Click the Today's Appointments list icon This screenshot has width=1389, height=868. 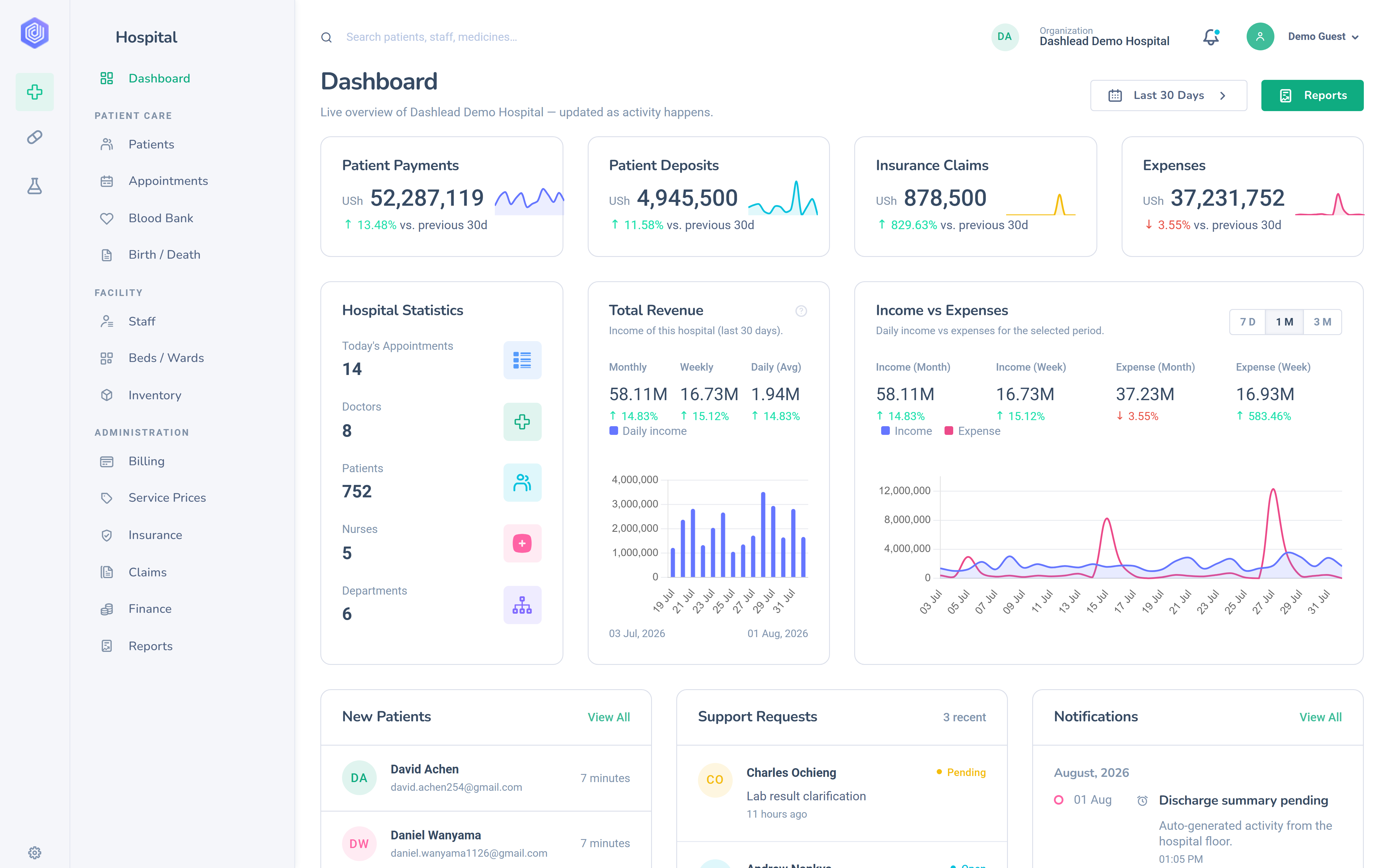pos(522,360)
